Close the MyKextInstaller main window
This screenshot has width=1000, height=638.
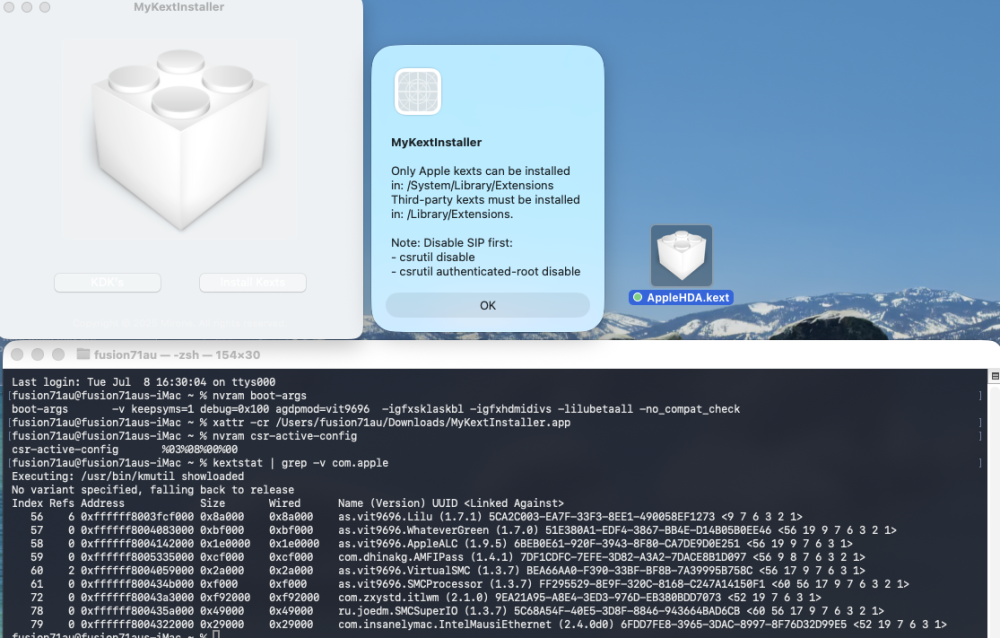(9, 7)
